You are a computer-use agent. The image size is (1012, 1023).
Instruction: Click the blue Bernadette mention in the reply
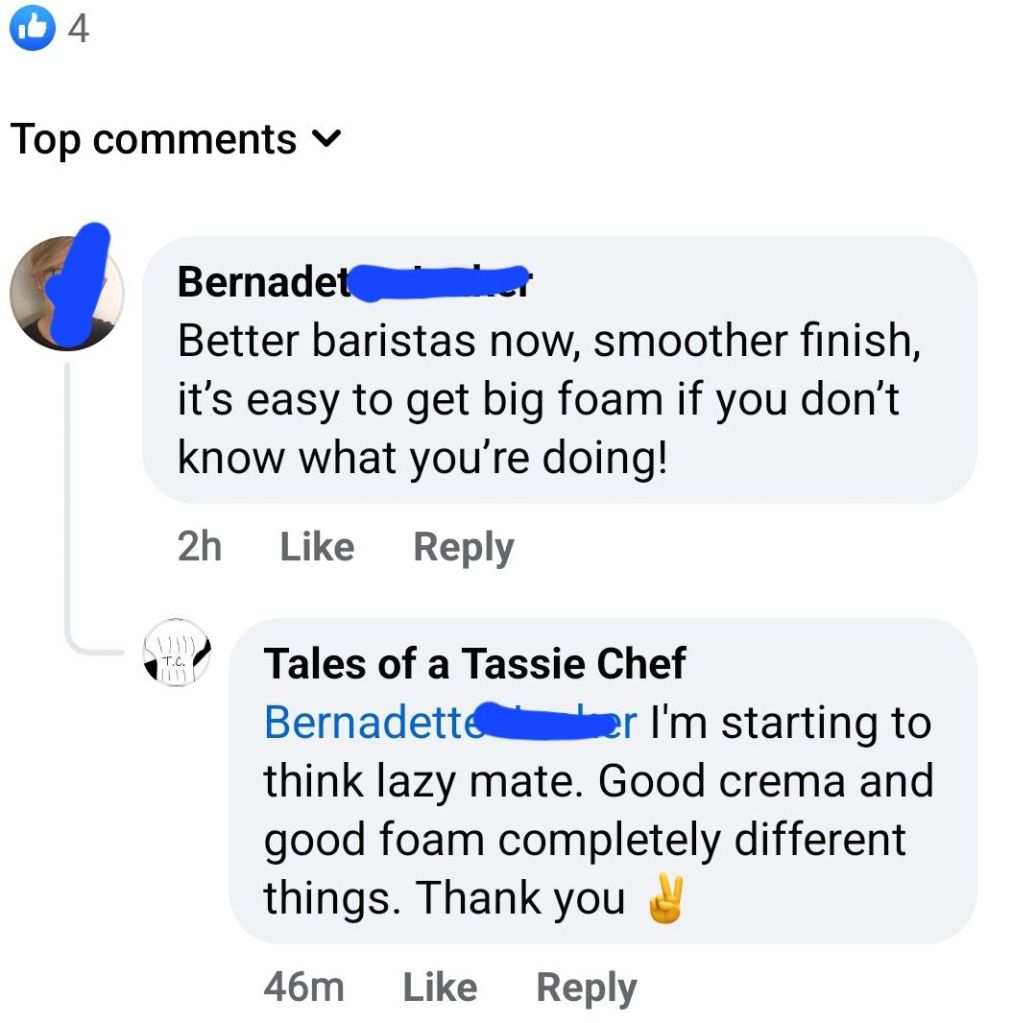362,723
